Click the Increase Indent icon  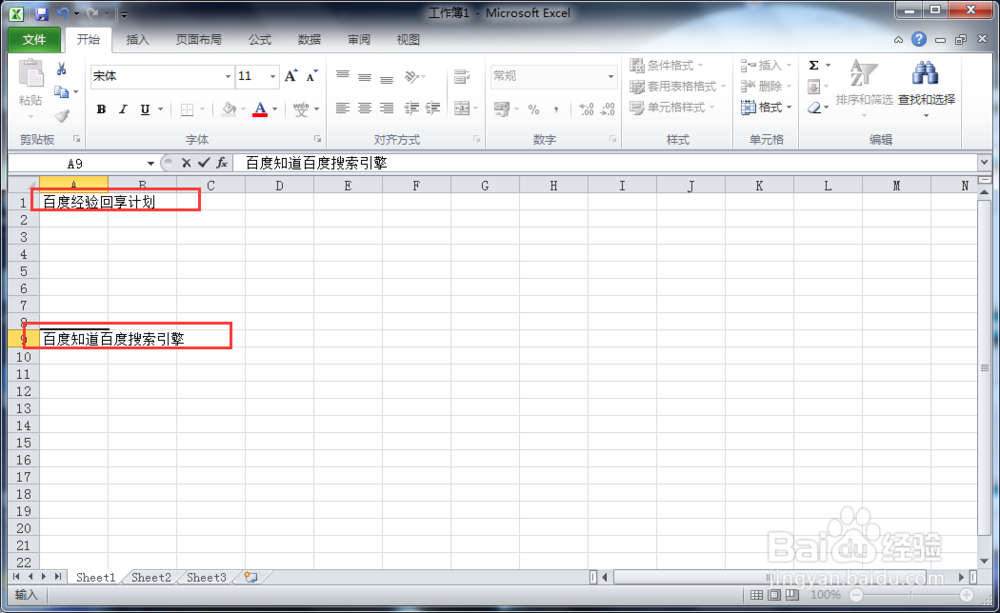[433, 108]
